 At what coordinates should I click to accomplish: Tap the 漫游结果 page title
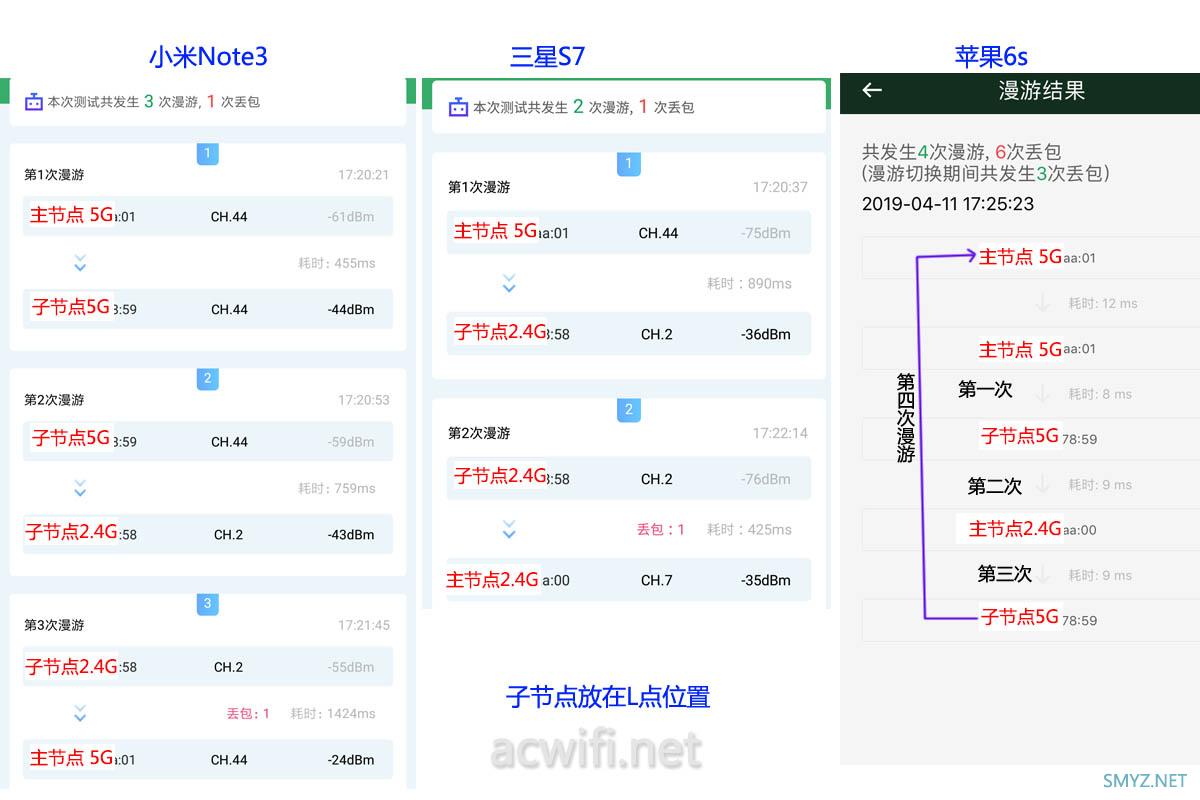tap(1042, 90)
